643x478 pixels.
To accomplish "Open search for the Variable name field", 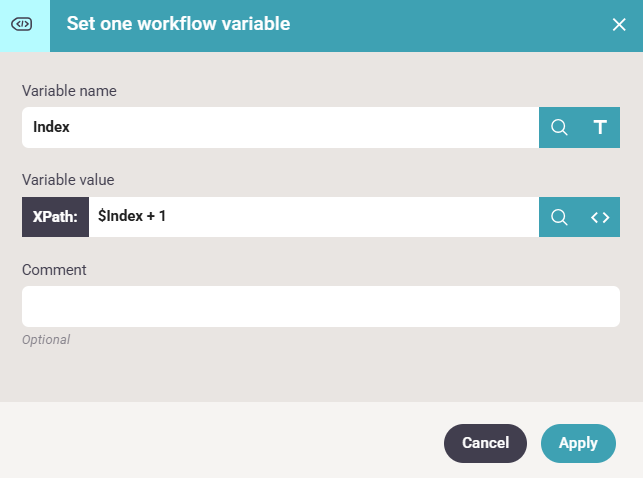I will (559, 127).
